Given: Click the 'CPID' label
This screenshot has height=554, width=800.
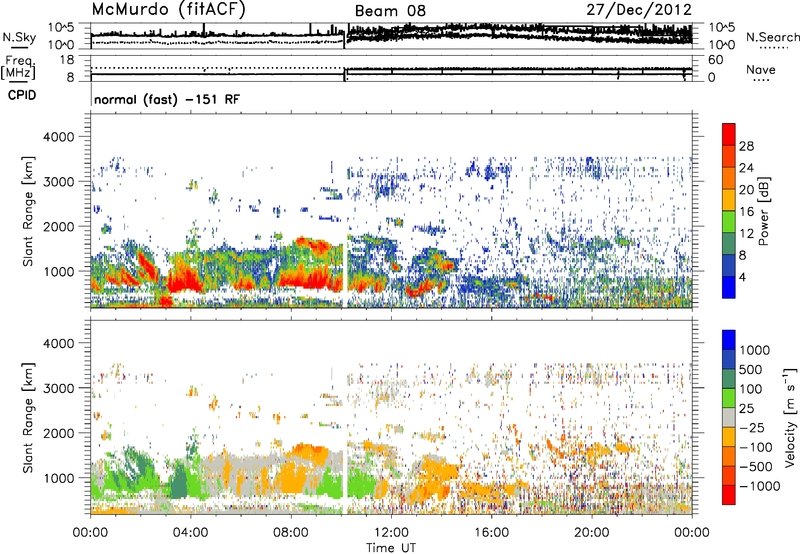Looking at the screenshot, I should [x=22, y=95].
